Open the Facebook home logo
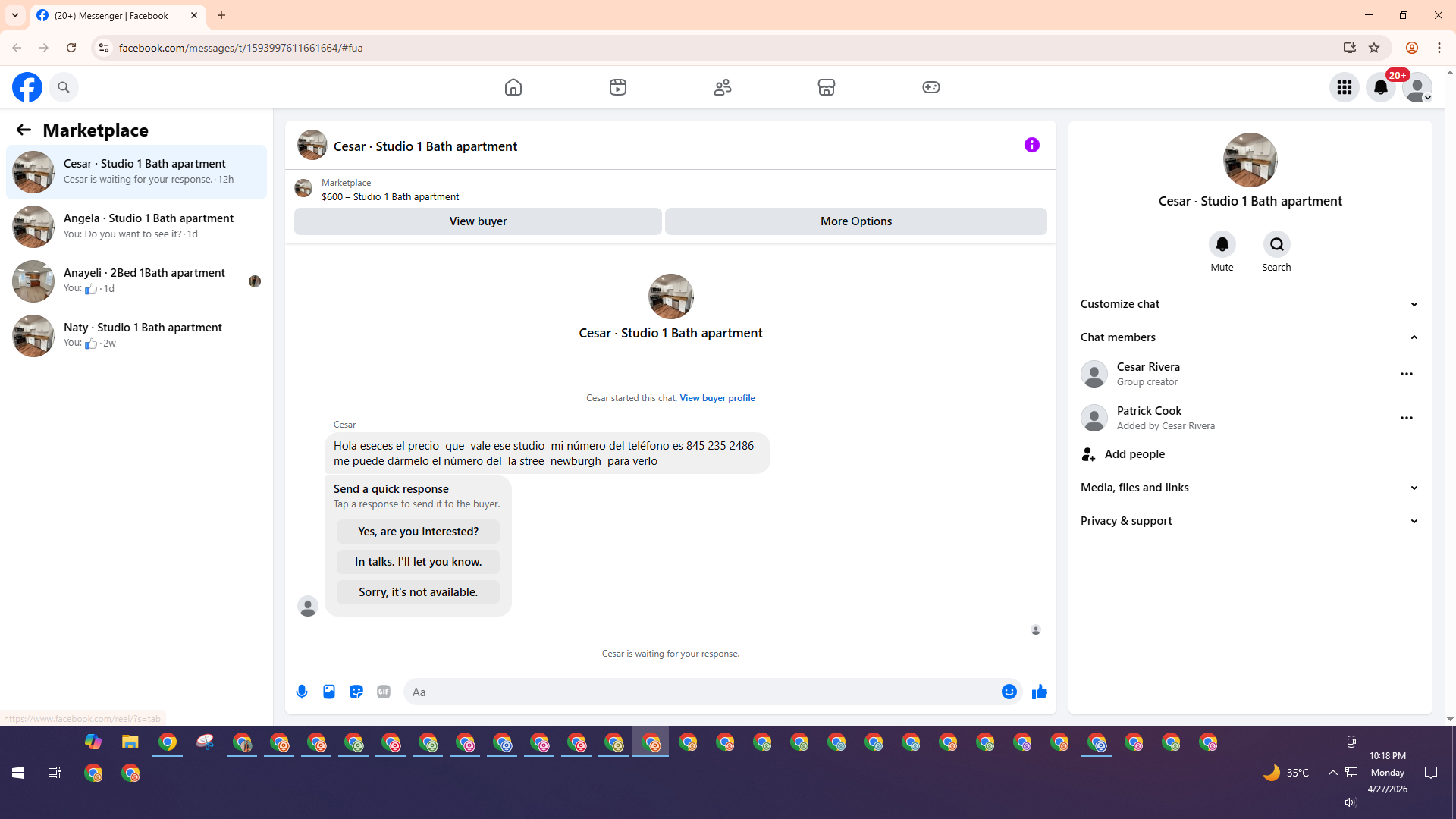 (27, 87)
